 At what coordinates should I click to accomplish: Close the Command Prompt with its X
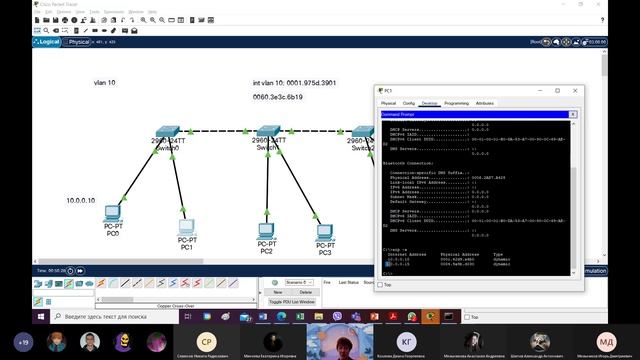pyautogui.click(x=573, y=114)
